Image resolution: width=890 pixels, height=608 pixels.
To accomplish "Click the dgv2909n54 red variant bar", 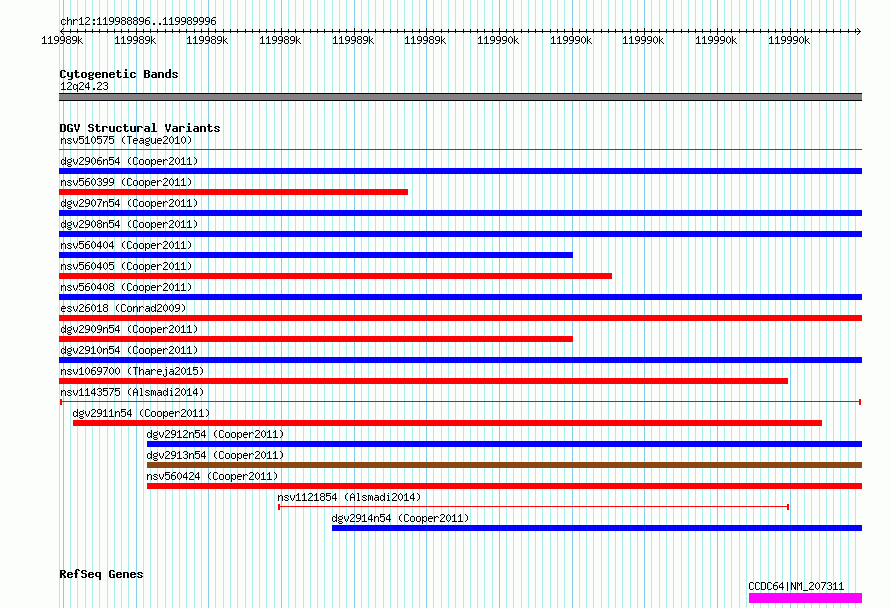I will pyautogui.click(x=316, y=339).
